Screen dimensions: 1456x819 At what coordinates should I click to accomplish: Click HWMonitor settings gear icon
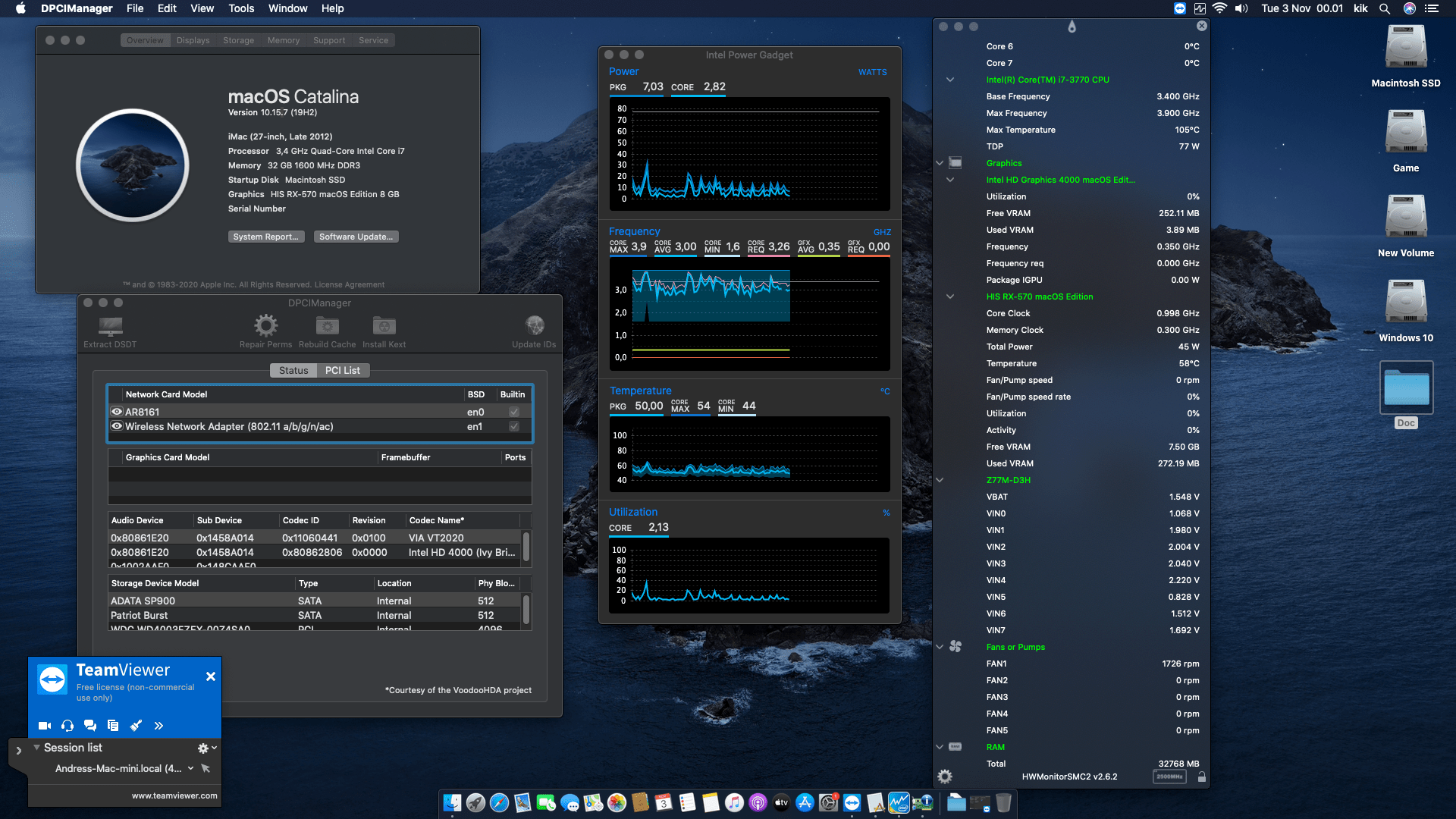pos(945,777)
